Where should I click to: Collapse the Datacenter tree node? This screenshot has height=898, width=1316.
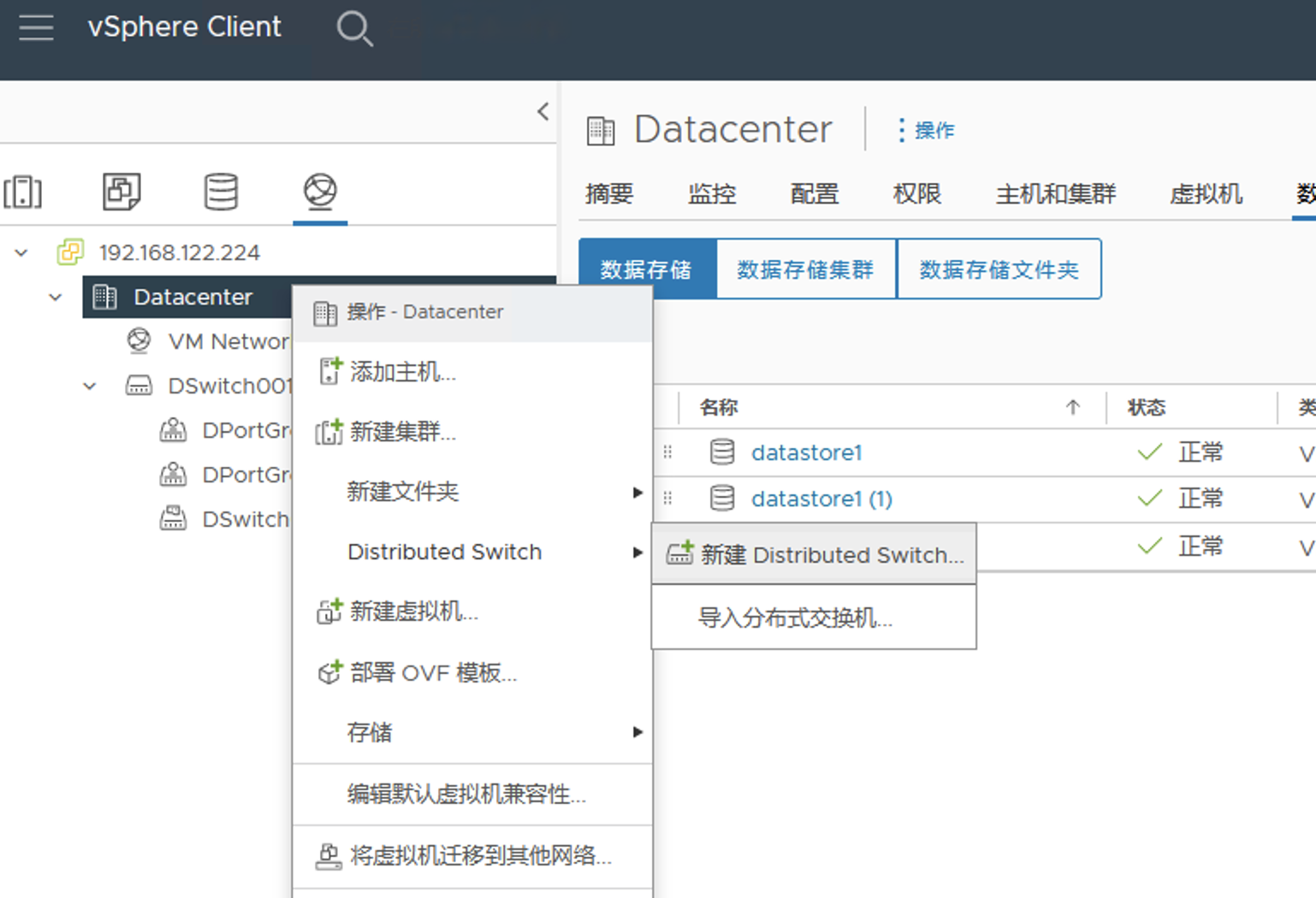pos(56,297)
